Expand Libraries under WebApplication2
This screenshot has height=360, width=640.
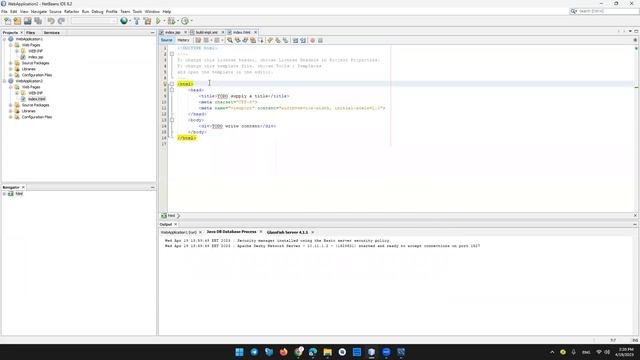pos(11,111)
